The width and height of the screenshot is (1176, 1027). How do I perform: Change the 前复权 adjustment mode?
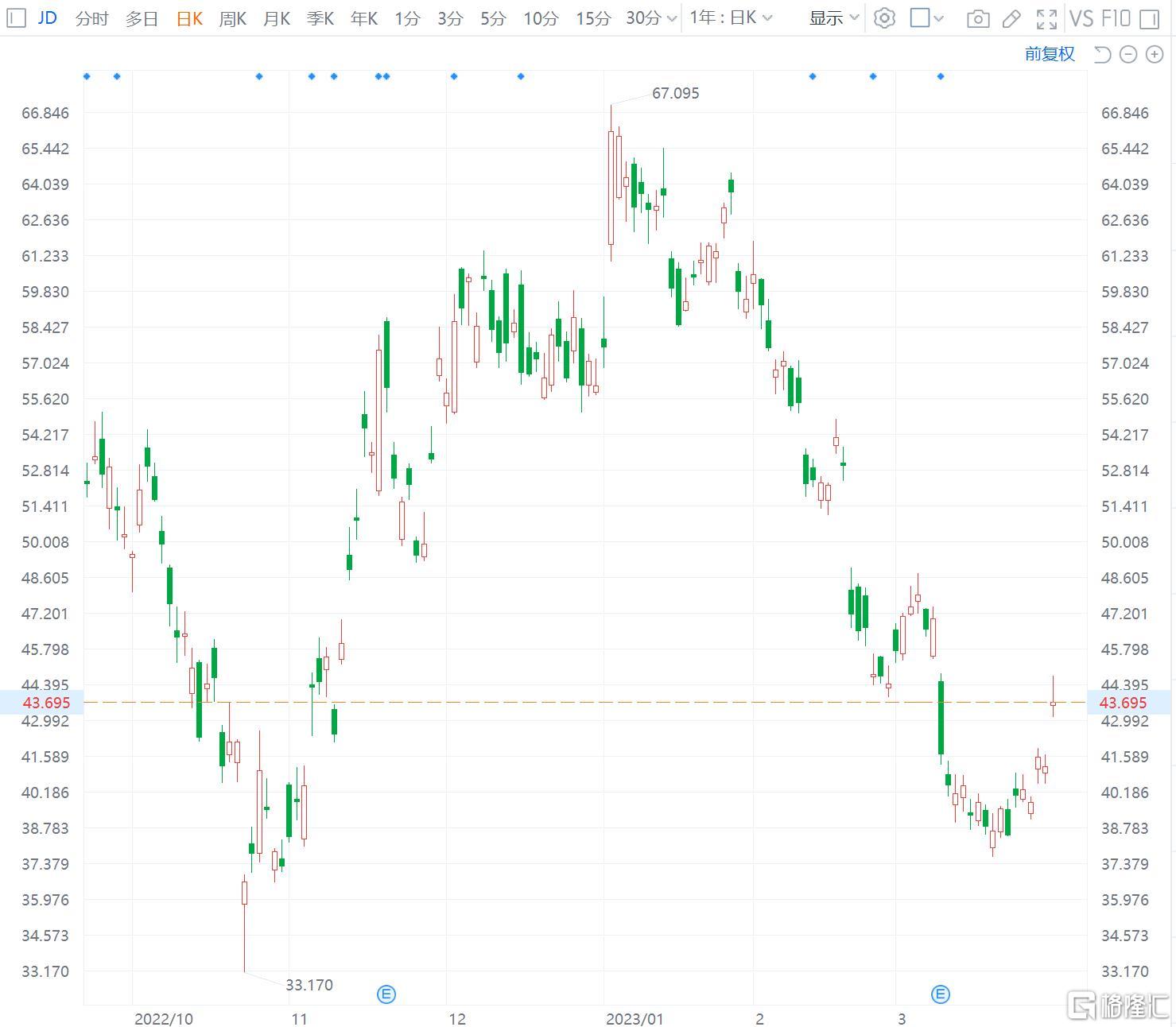coord(1050,54)
